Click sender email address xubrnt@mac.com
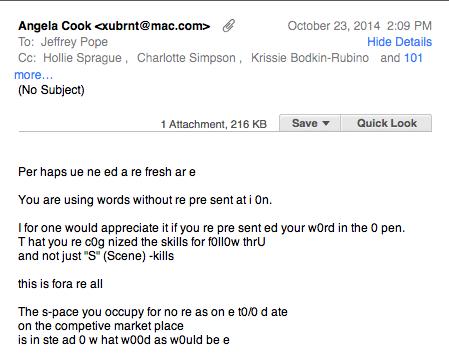Viewport: 449px width, 364px height. (152, 26)
